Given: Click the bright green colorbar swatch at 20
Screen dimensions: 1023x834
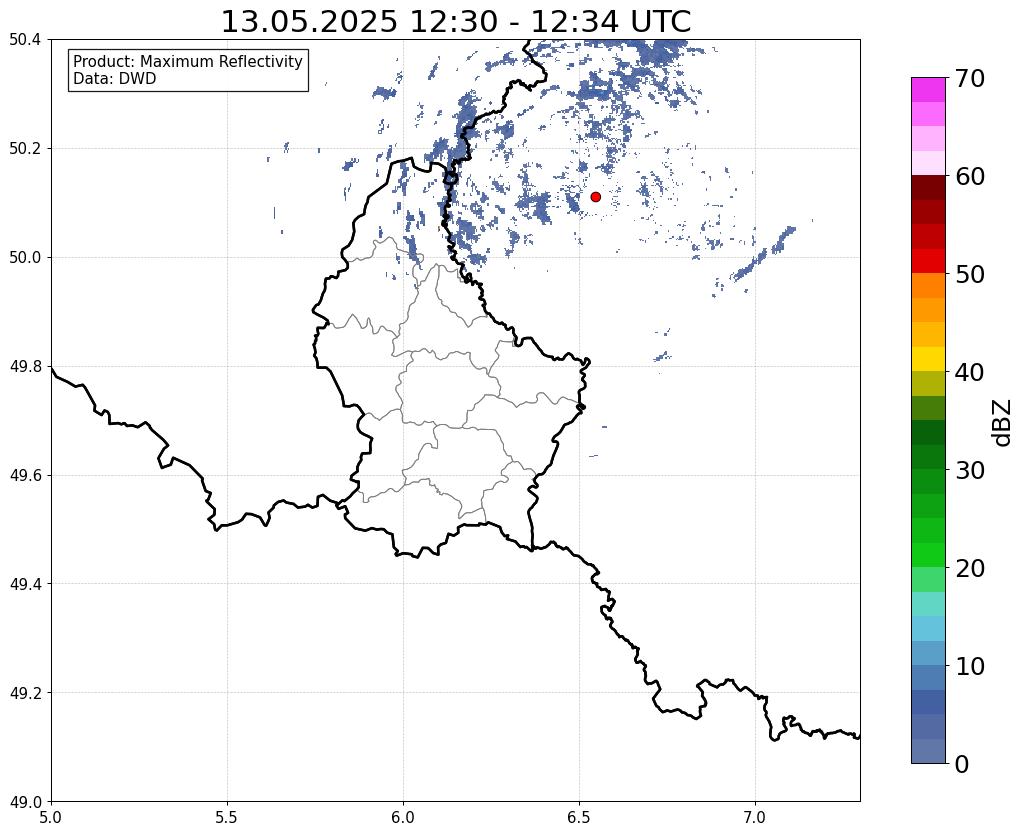Looking at the screenshot, I should 928,555.
